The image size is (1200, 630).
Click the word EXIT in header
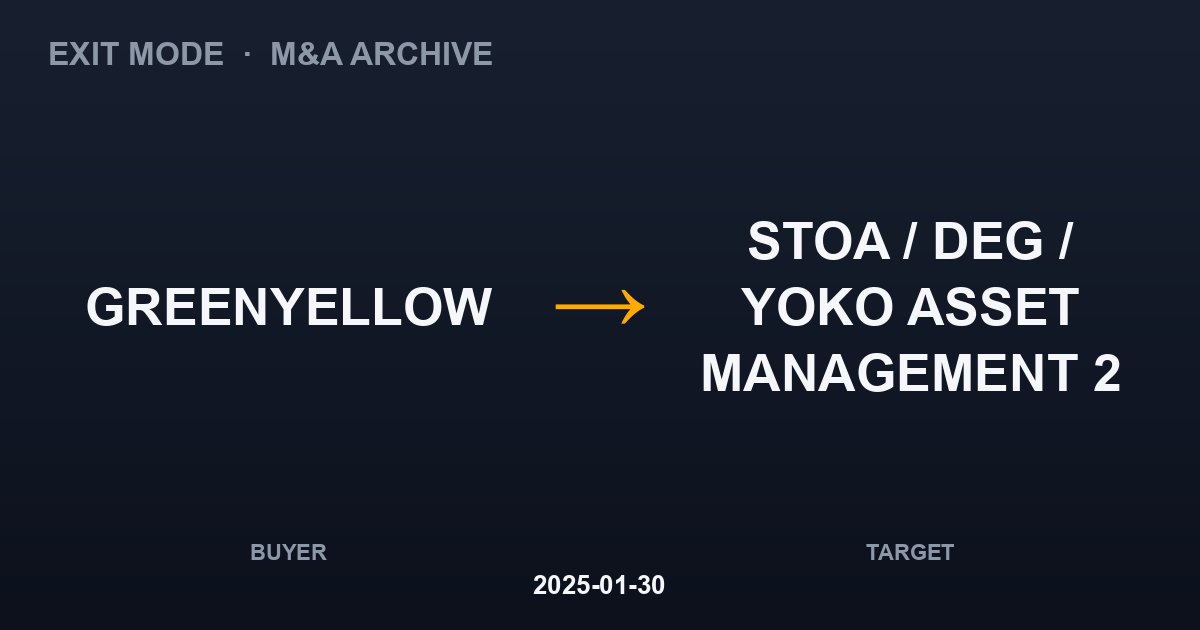[85, 54]
